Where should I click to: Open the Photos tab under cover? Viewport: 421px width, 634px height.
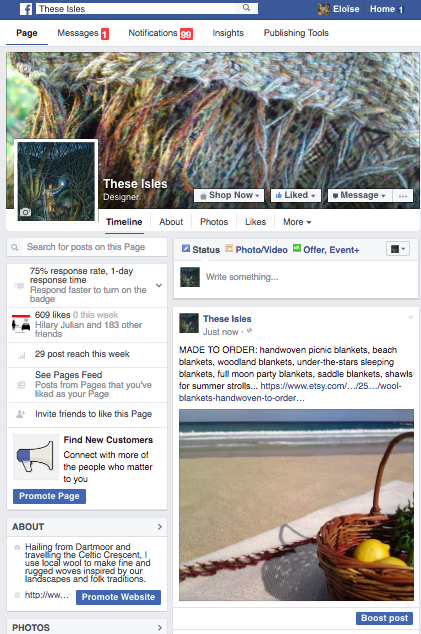coord(214,222)
